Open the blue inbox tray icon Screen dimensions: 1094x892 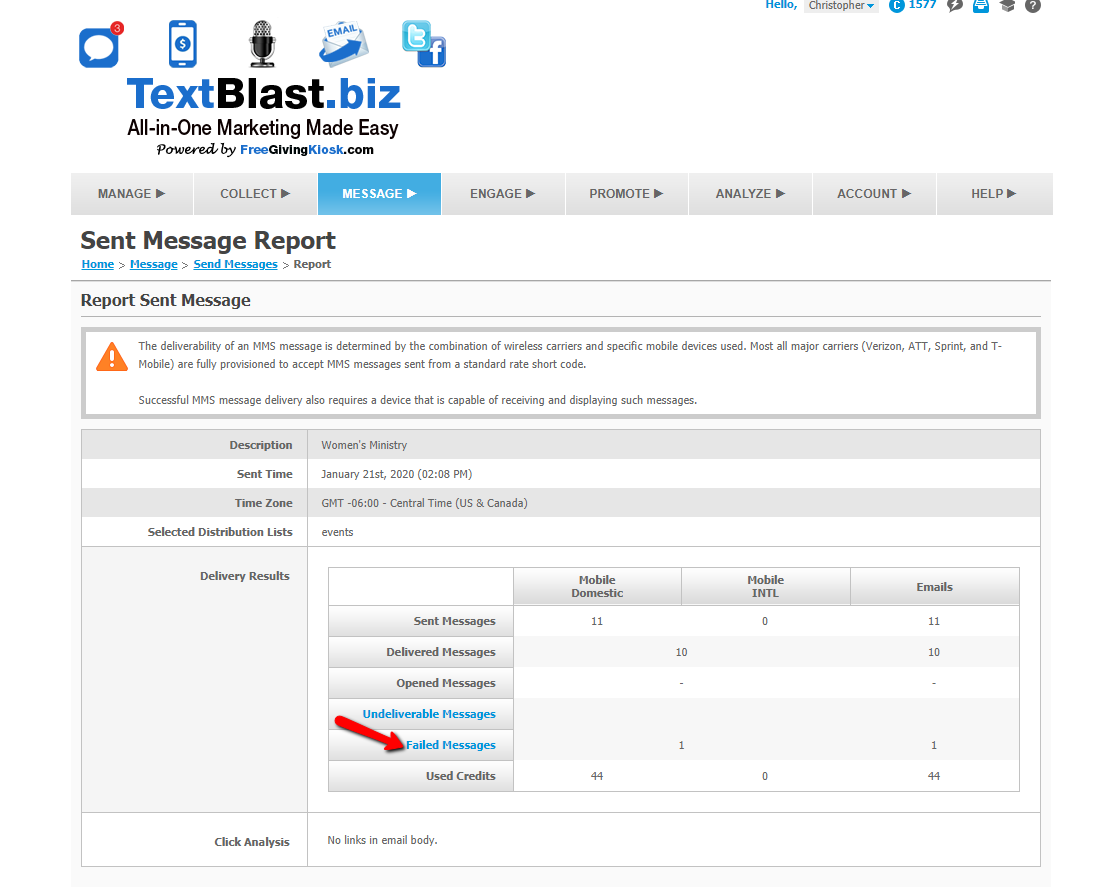[x=981, y=6]
